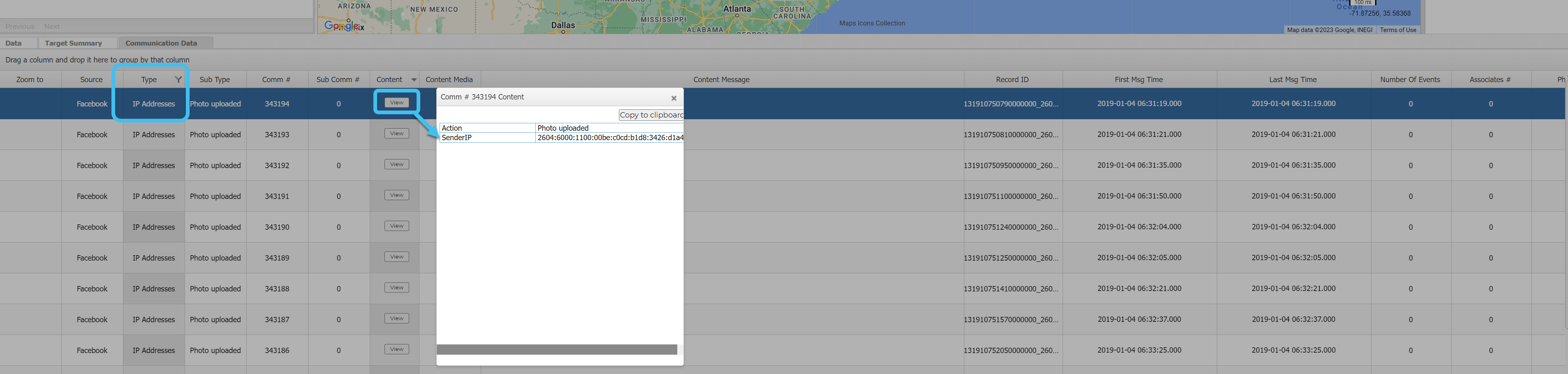Click the Number Of Events column header

[x=1410, y=80]
